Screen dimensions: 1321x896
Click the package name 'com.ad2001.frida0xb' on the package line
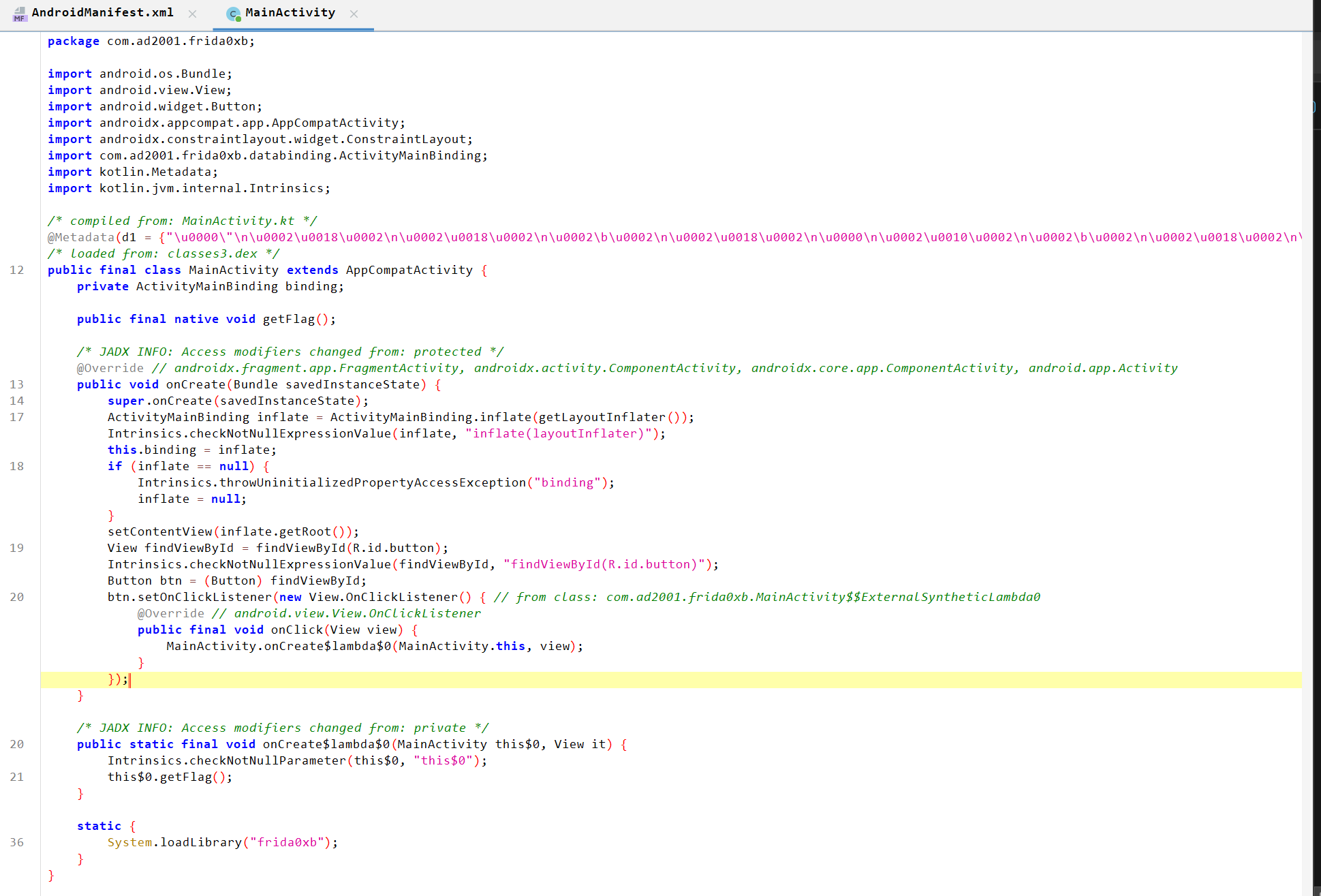pyautogui.click(x=177, y=41)
